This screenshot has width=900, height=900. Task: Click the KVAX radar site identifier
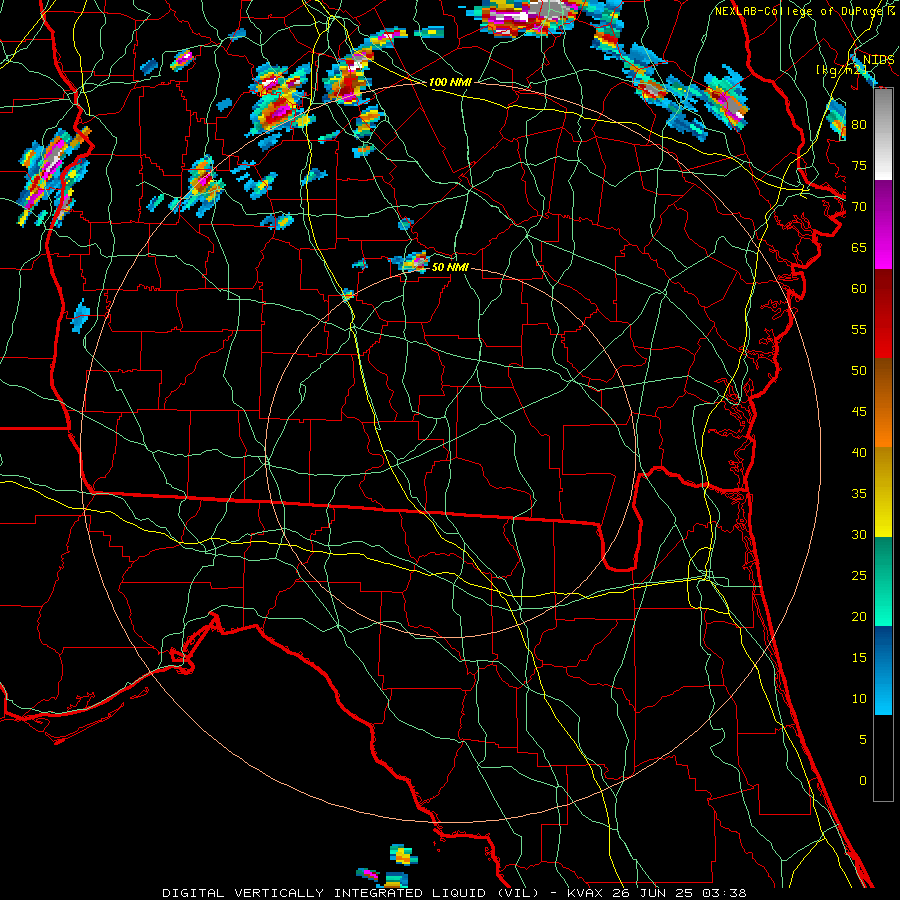tap(585, 893)
